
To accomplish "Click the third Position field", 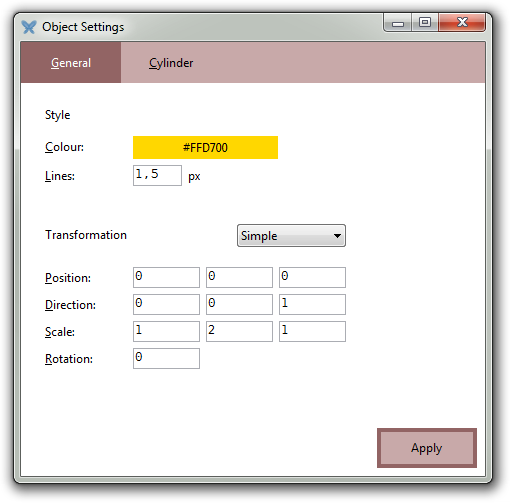I will (x=312, y=277).
